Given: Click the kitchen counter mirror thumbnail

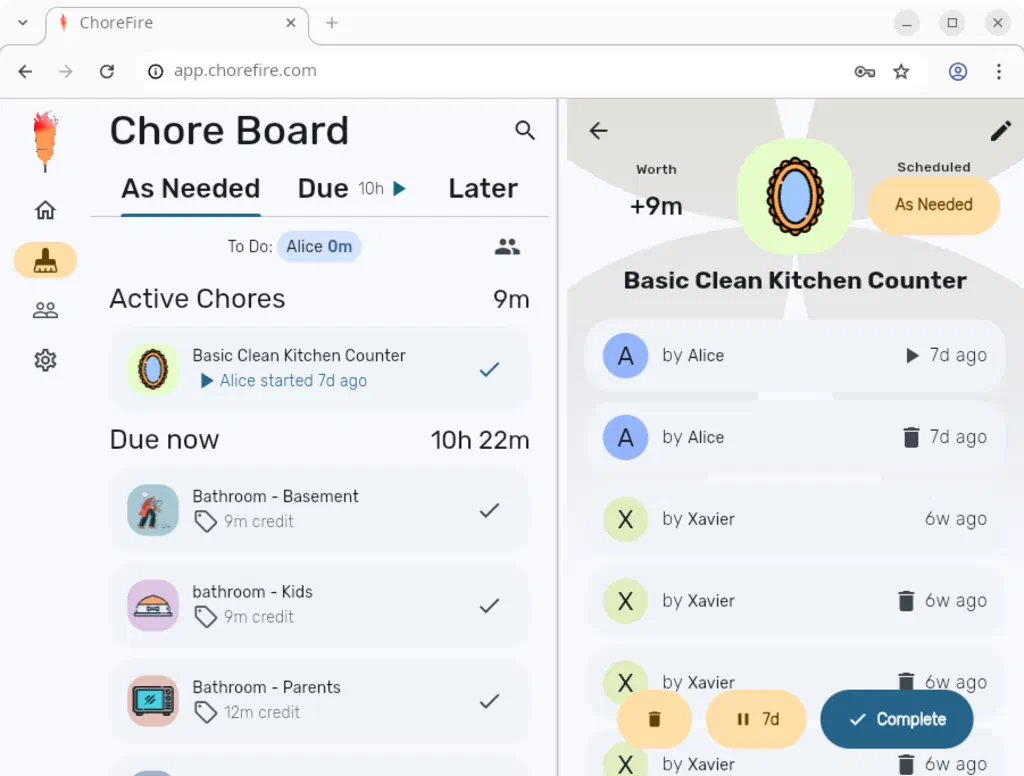Looking at the screenshot, I should pos(152,369).
